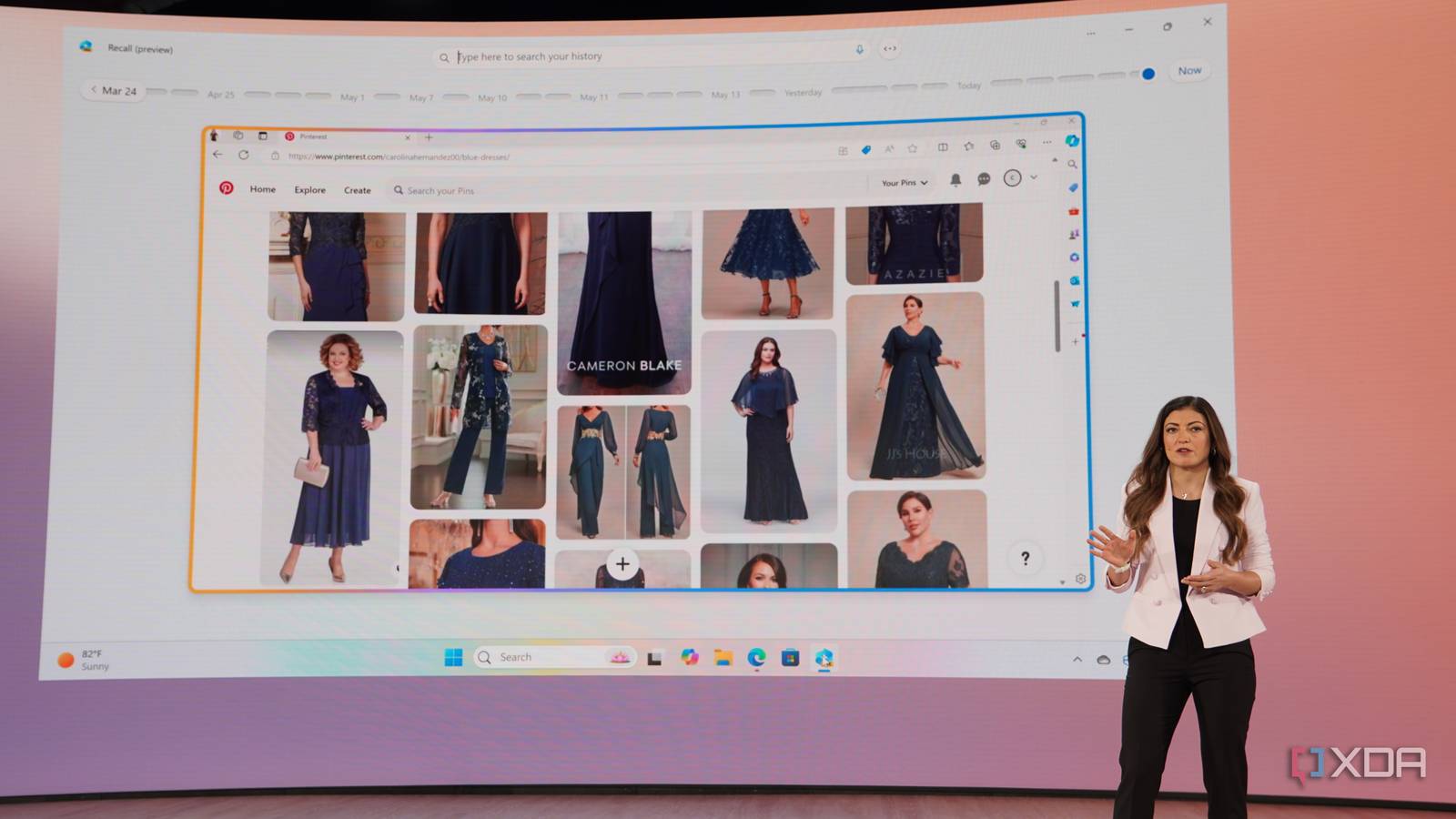Viewport: 1456px width, 819px height.
Task: Add page to favorites star
Action: tap(913, 148)
